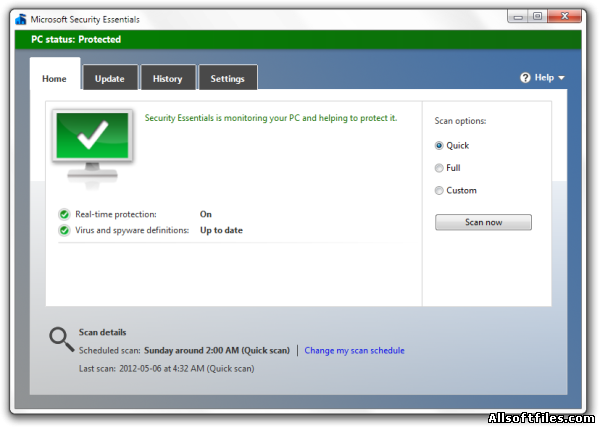Expand the Help dropdown arrow
The image size is (600, 428).
(561, 78)
